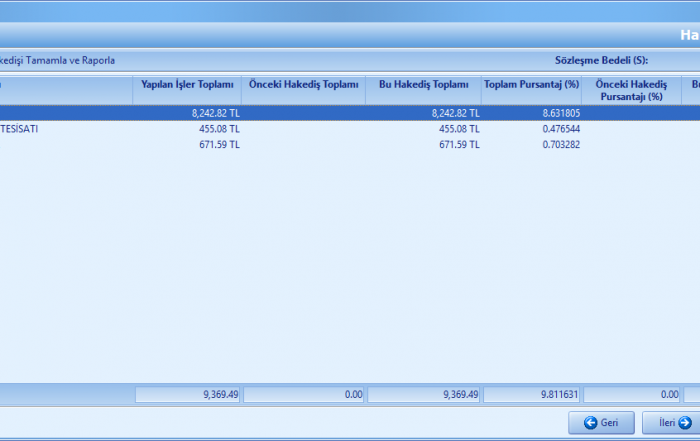Click the blue back arrow icon on Geri
Image resolution: width=700 pixels, height=441 pixels.
tap(591, 423)
